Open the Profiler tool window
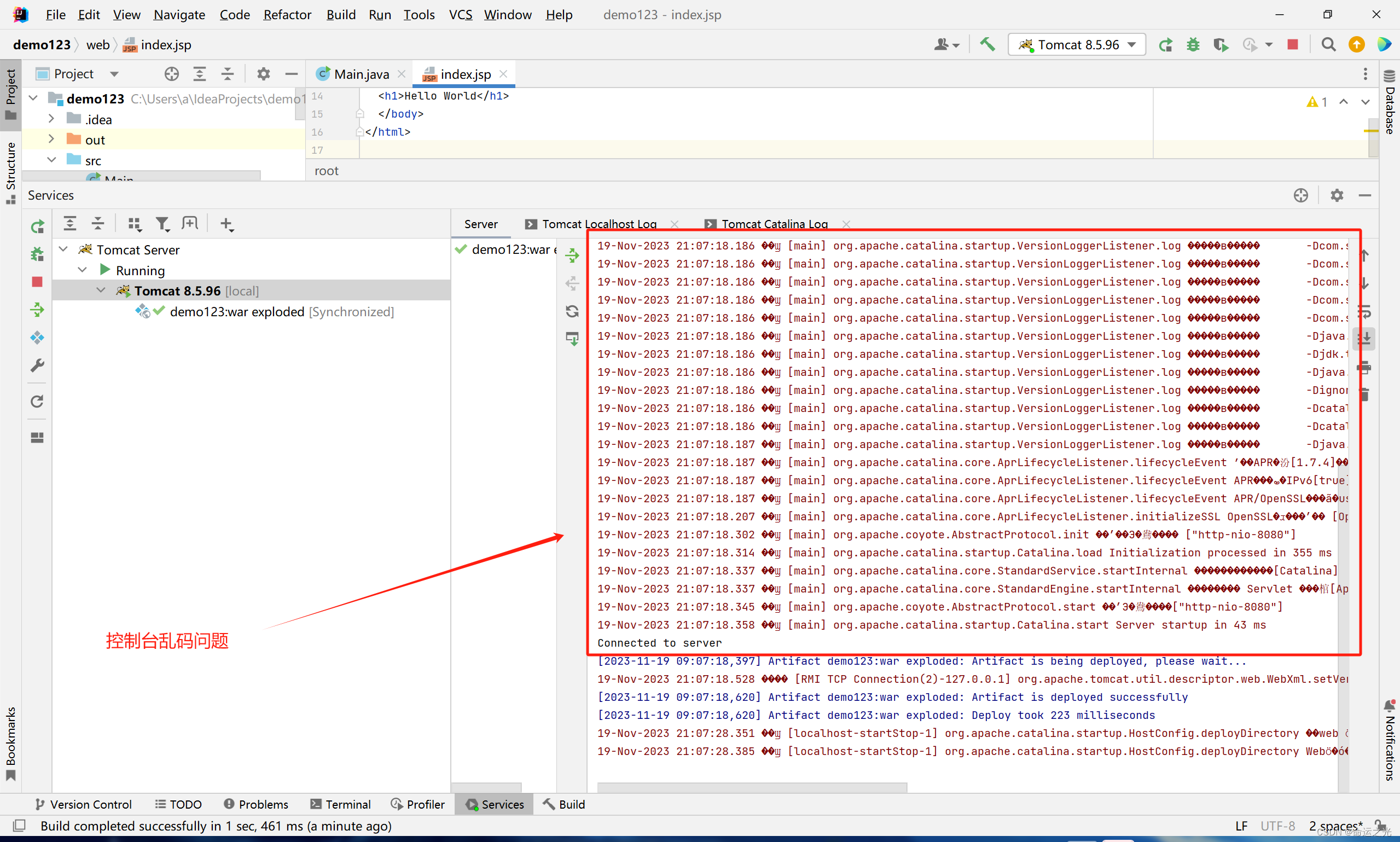This screenshot has width=1400, height=842. pyautogui.click(x=418, y=804)
